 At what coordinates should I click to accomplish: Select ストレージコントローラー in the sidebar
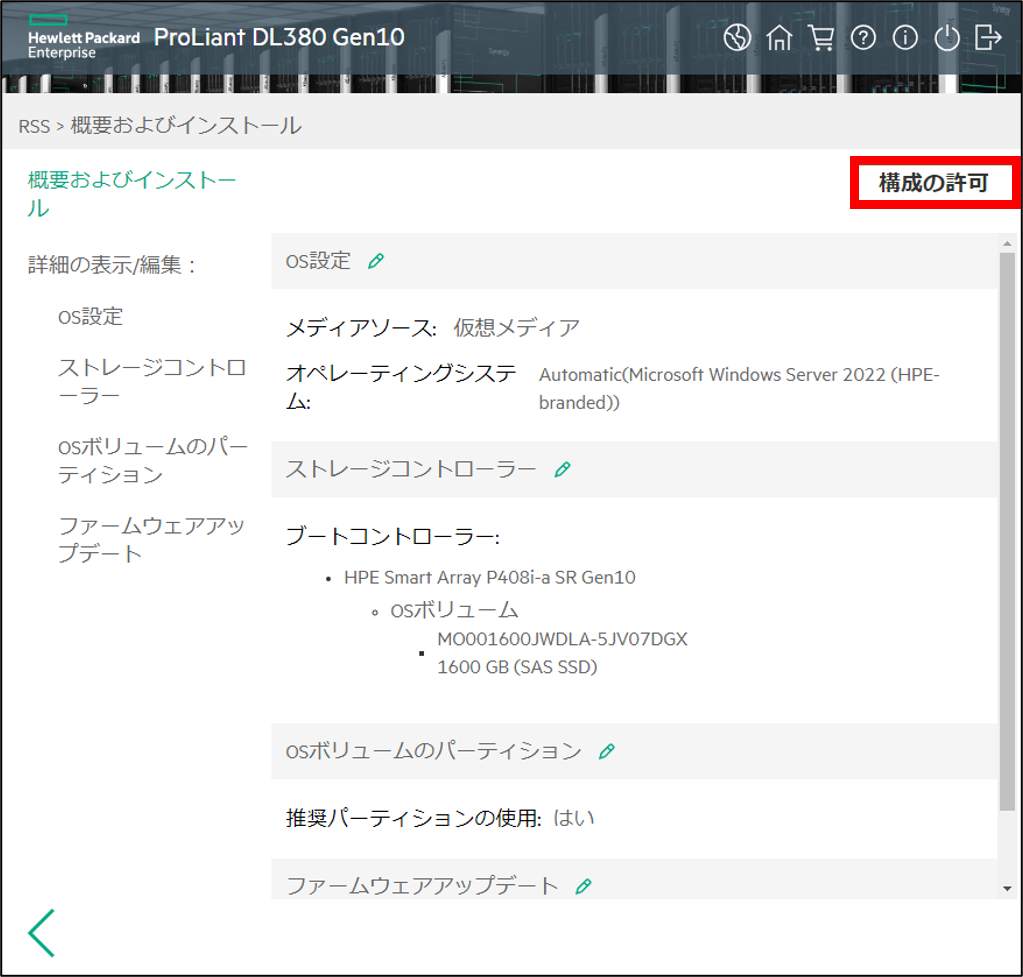[152, 382]
